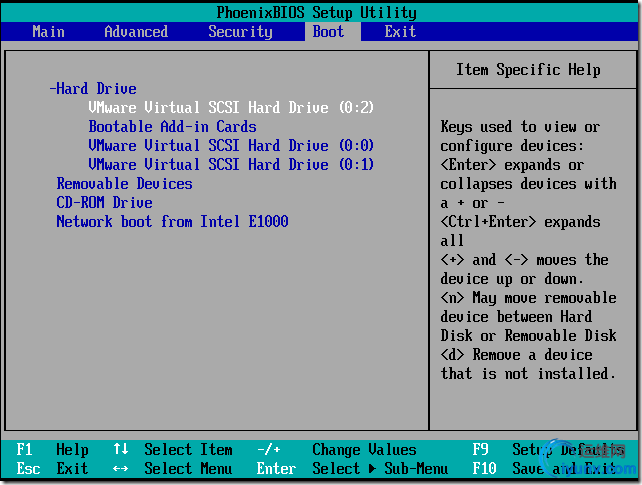Click '<Ctrl+Enter> expands' help text line
642x485 pixels.
coord(520,221)
